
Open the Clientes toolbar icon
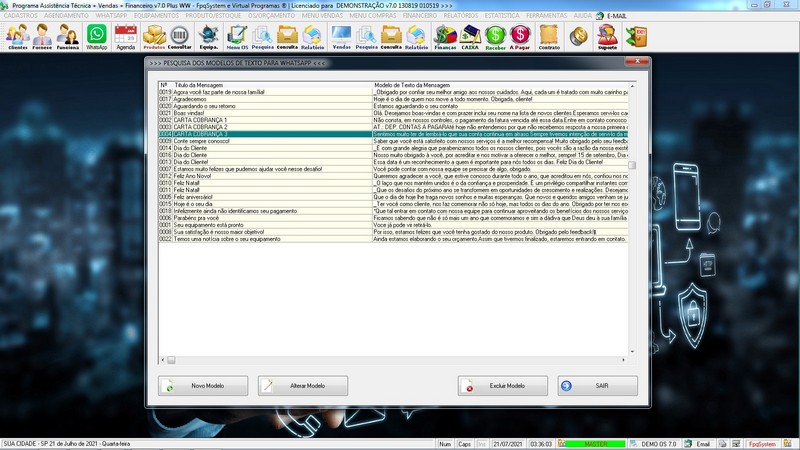coord(18,37)
